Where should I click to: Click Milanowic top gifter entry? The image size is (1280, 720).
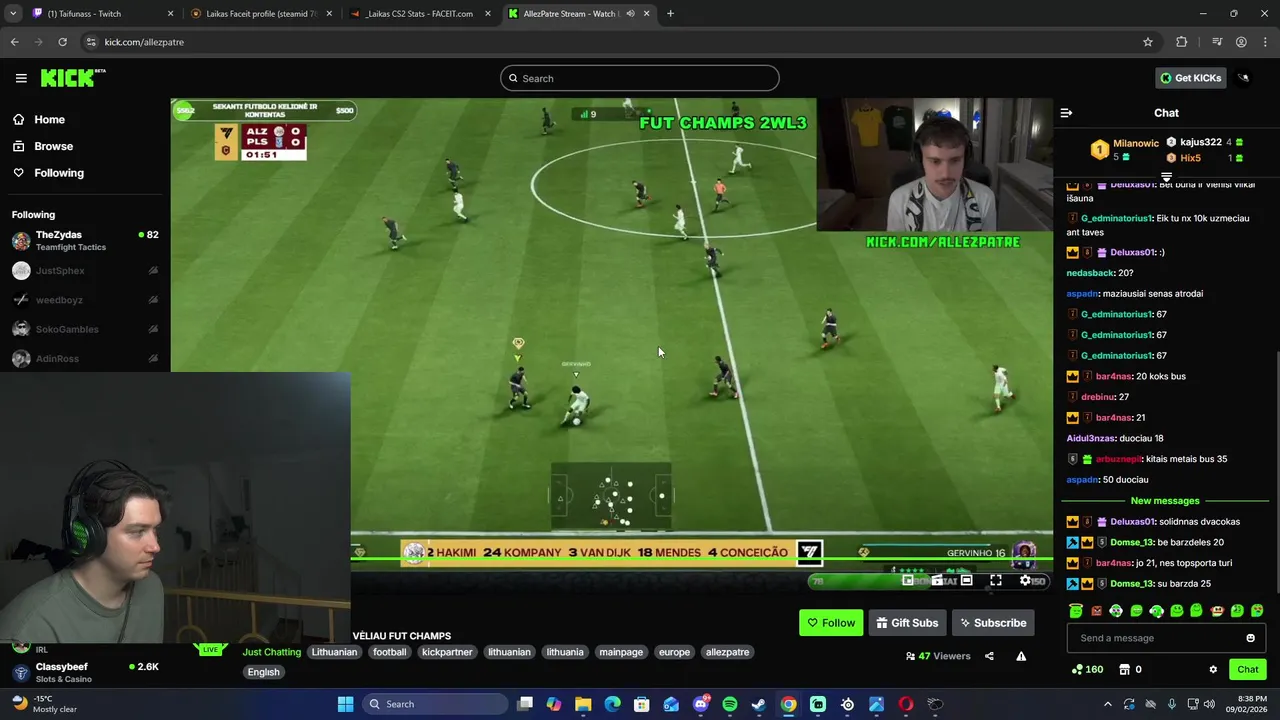1125,150
